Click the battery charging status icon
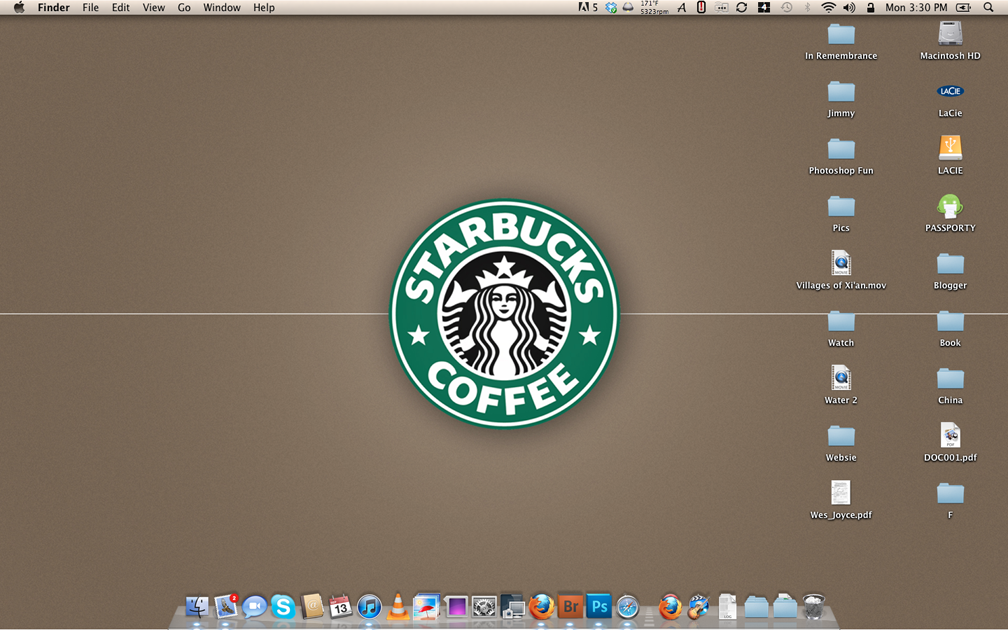1008x630 pixels. (x=964, y=8)
